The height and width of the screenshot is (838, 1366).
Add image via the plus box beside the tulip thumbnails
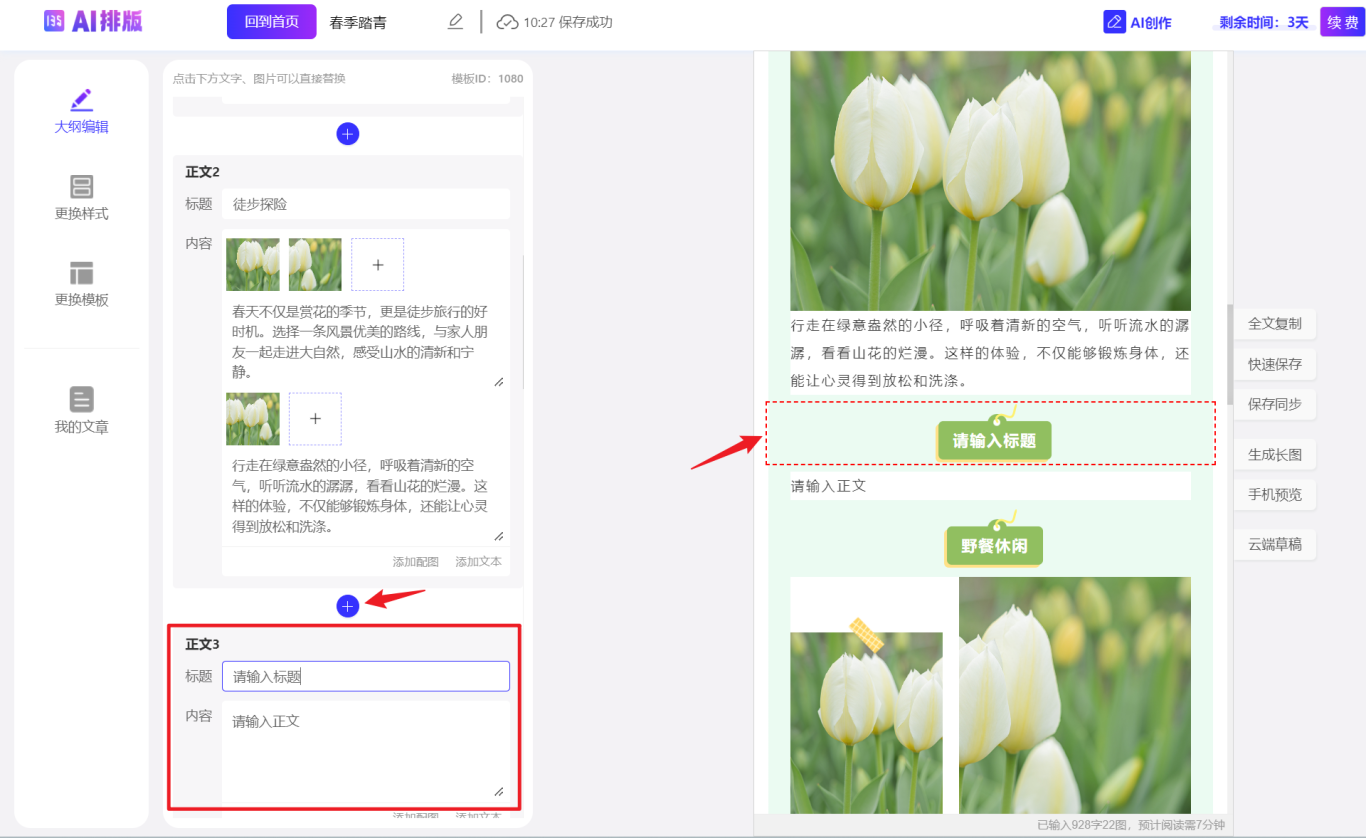point(377,265)
